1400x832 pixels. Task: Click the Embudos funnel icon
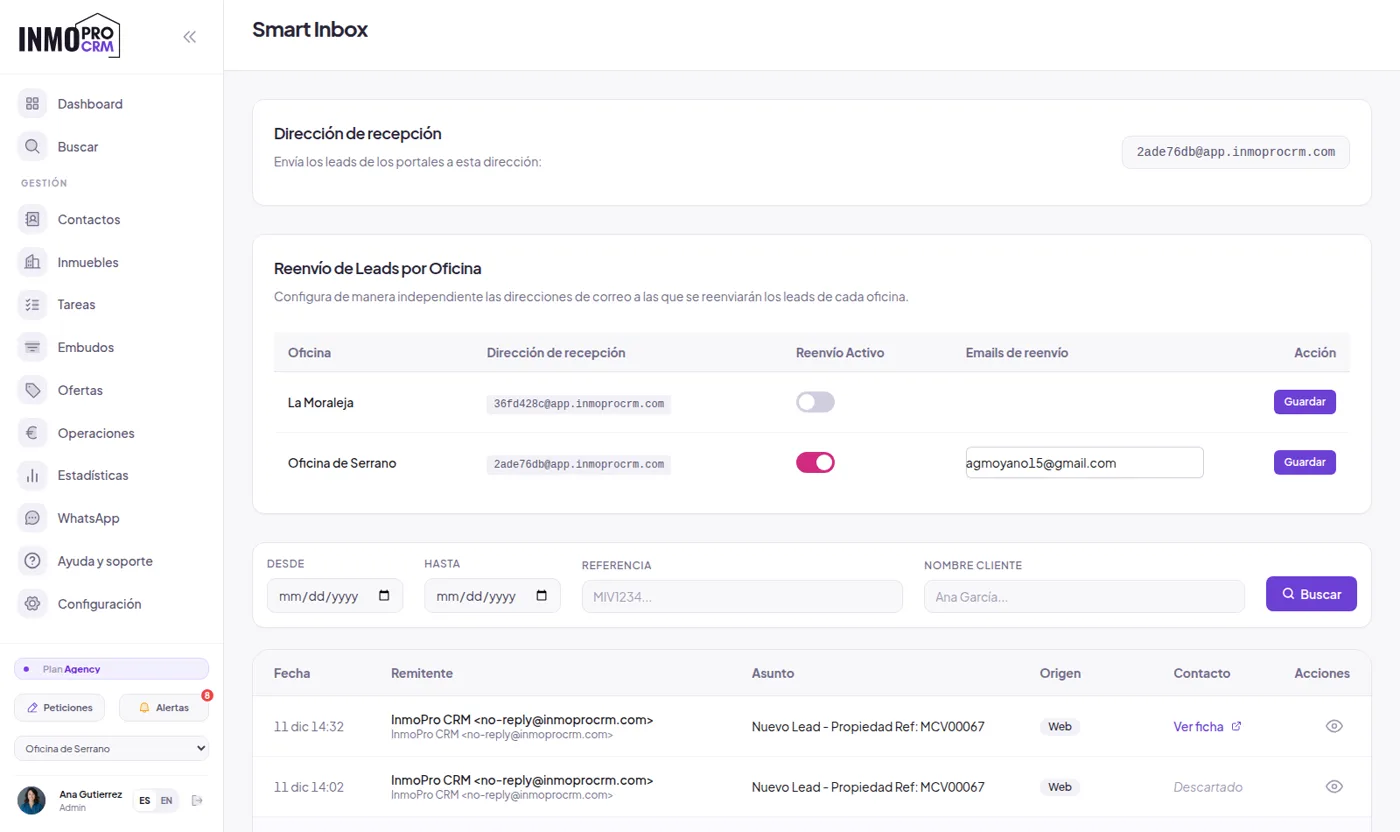[33, 348]
